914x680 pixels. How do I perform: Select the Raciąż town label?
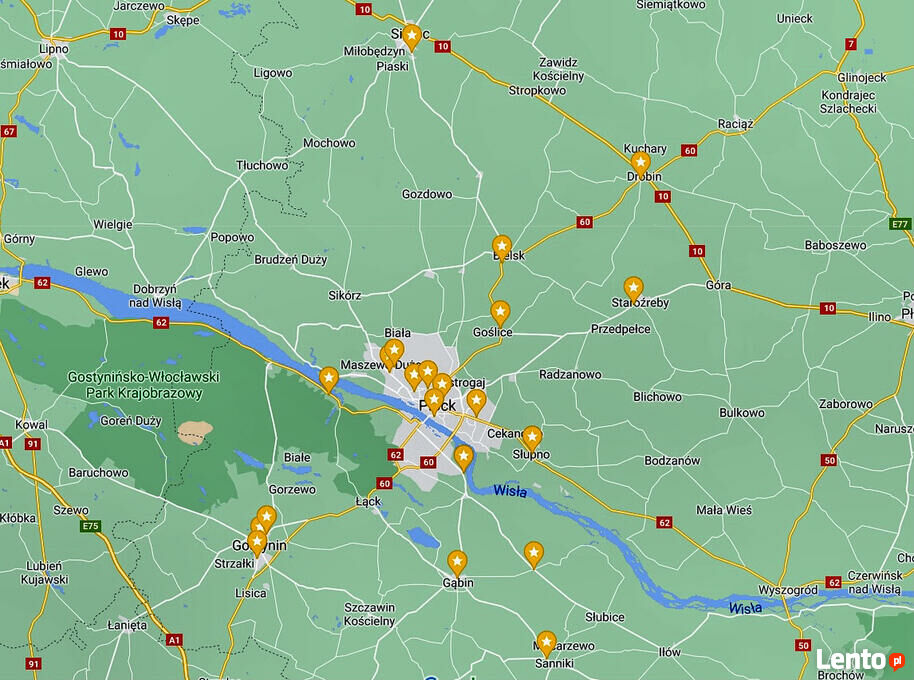(736, 124)
